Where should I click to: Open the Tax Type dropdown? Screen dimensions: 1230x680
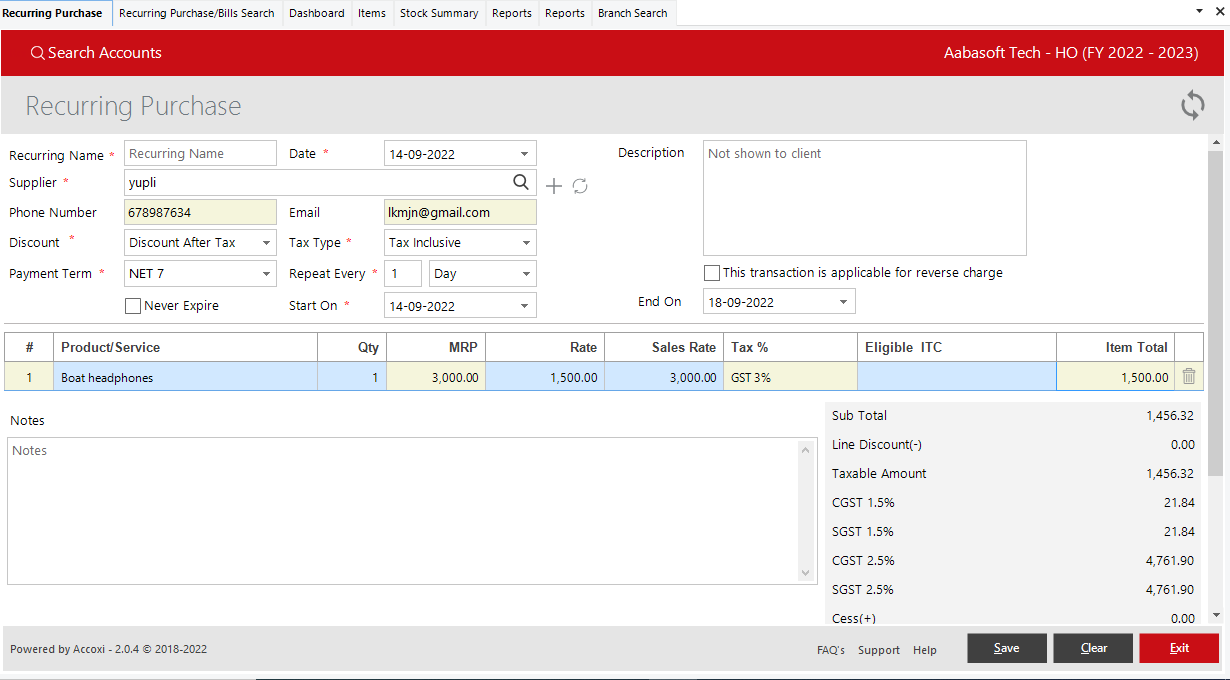coord(526,243)
